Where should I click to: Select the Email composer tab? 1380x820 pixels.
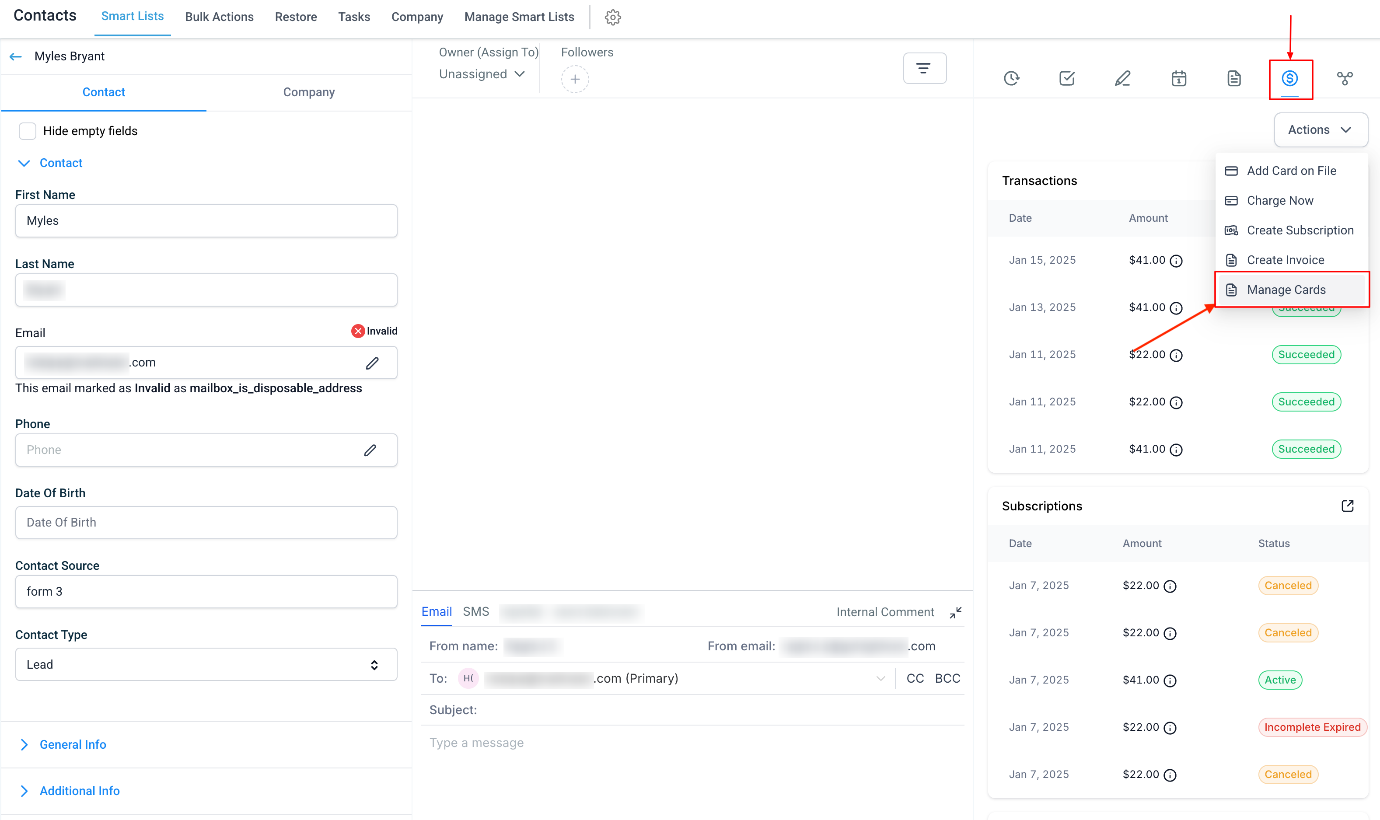point(436,612)
